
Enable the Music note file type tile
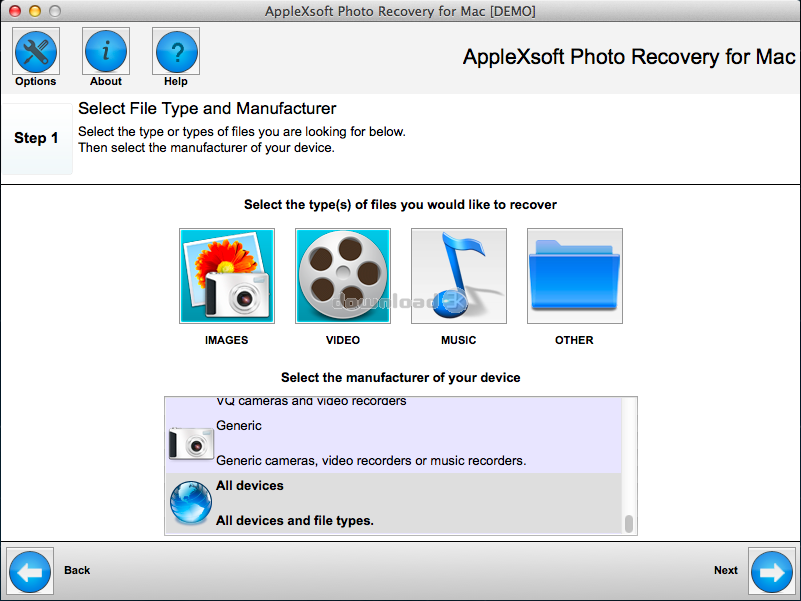[459, 276]
